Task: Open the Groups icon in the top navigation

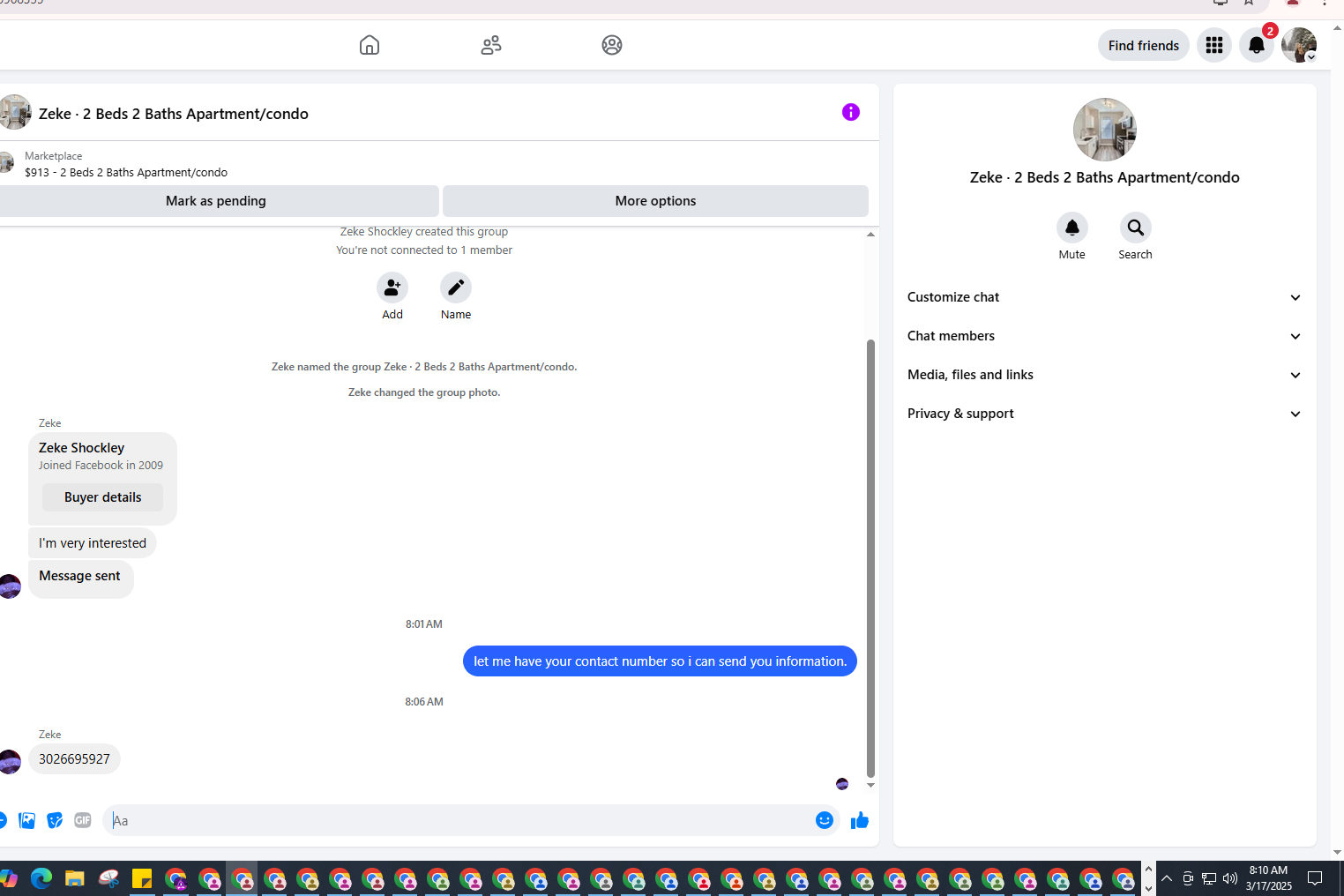Action: click(x=612, y=45)
